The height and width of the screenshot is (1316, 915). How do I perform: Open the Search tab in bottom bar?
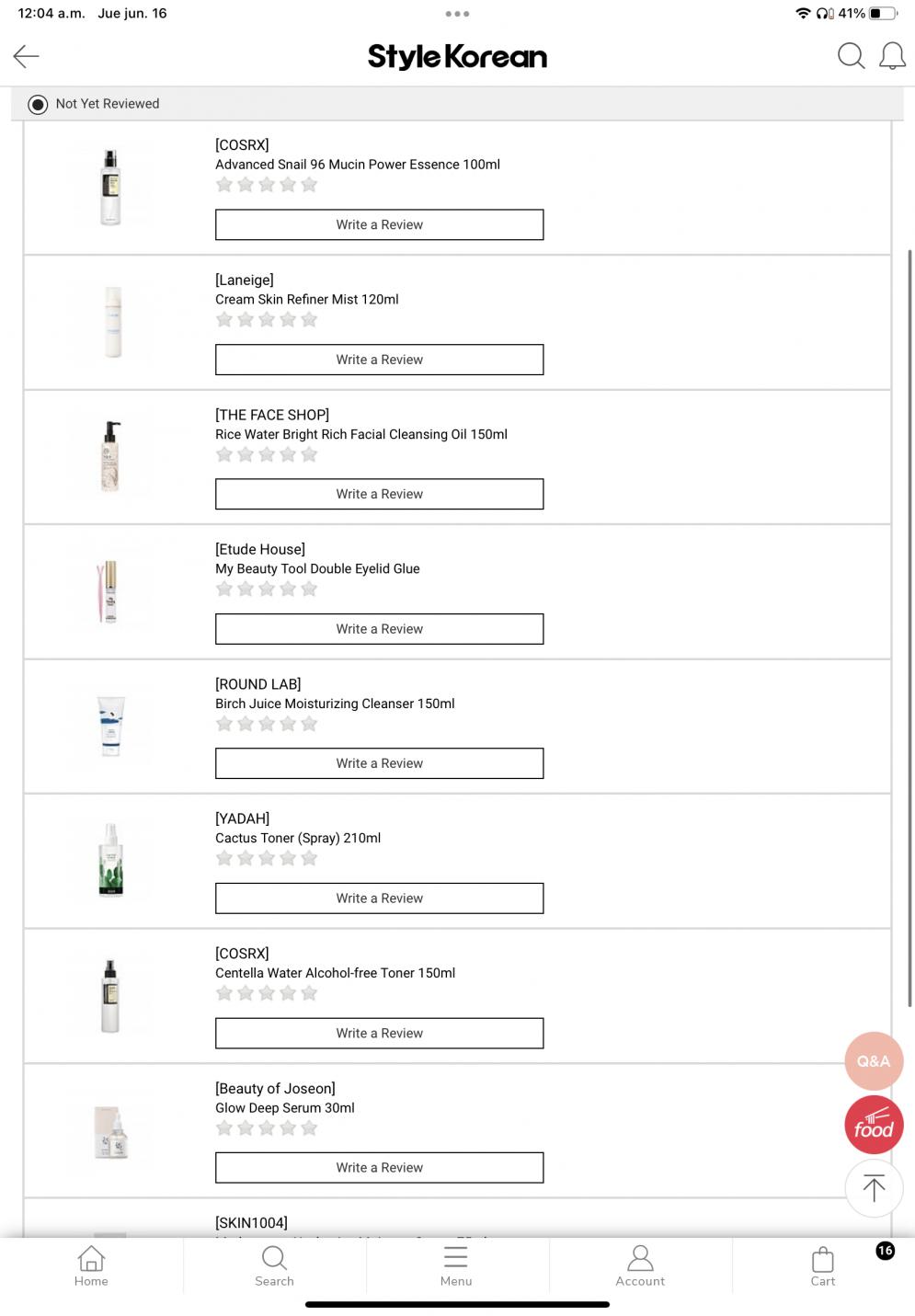click(x=274, y=1265)
